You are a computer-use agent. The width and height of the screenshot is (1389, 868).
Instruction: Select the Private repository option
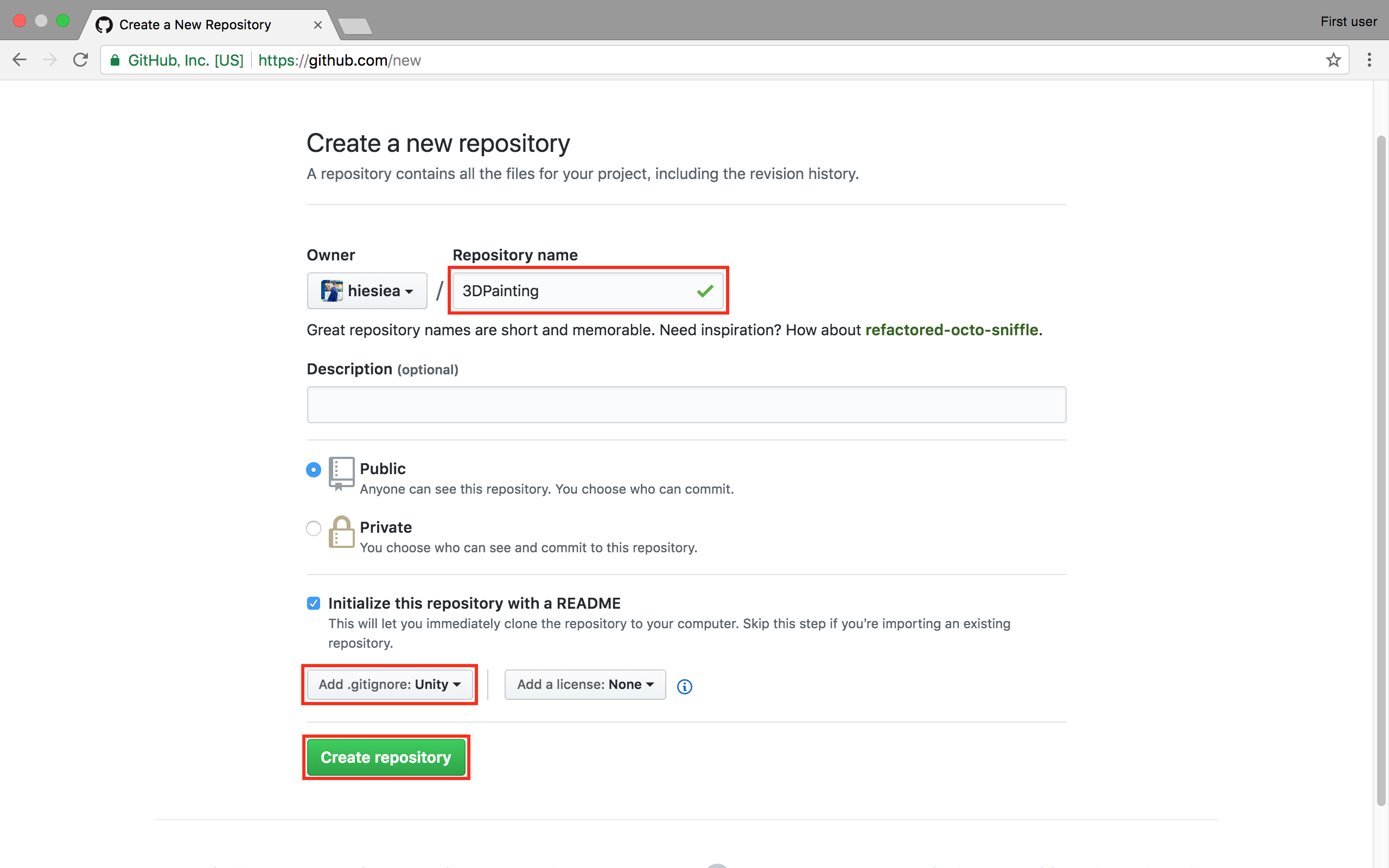click(313, 528)
